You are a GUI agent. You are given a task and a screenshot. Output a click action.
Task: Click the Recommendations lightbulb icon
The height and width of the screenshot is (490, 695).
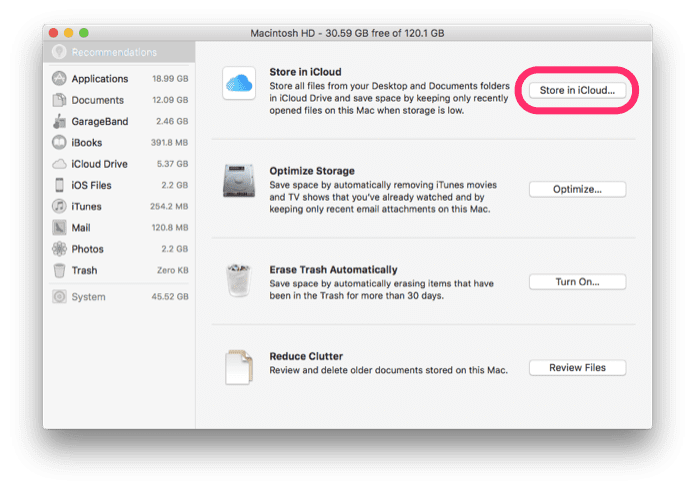tap(59, 52)
